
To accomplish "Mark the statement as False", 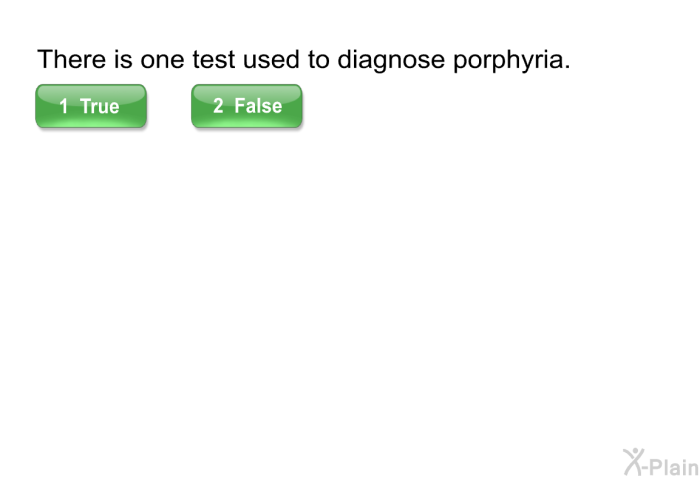I will click(247, 106).
